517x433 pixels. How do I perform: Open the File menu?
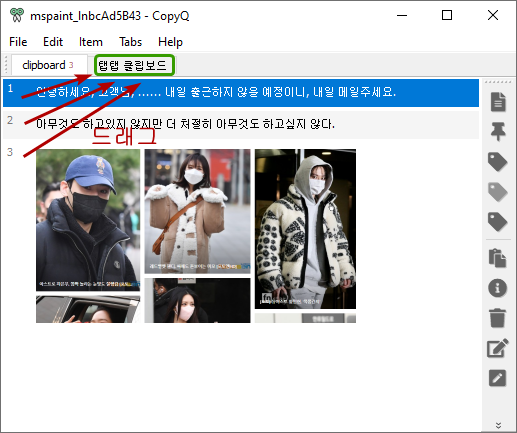coord(18,42)
